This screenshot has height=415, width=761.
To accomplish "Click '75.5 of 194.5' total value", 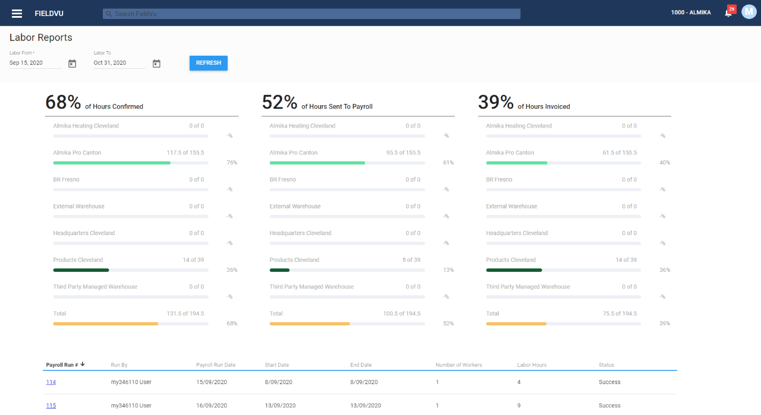I will coord(620,314).
